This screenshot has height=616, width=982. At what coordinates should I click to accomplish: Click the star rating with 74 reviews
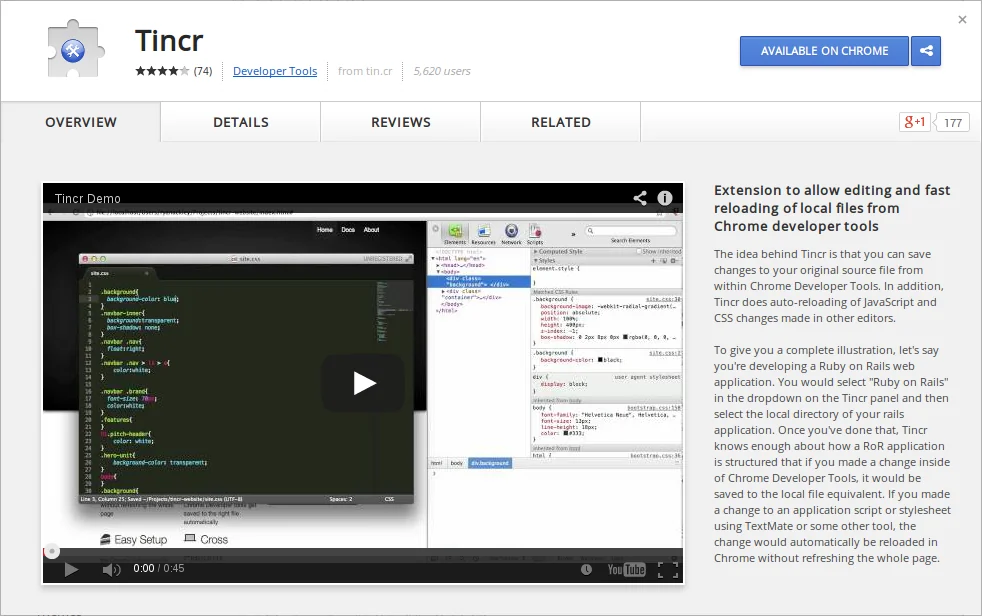point(173,71)
